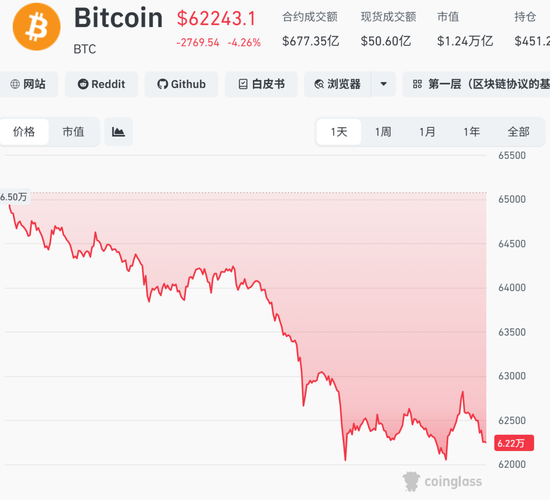Select the 1月 time range
This screenshot has height=500, width=550.
[427, 132]
